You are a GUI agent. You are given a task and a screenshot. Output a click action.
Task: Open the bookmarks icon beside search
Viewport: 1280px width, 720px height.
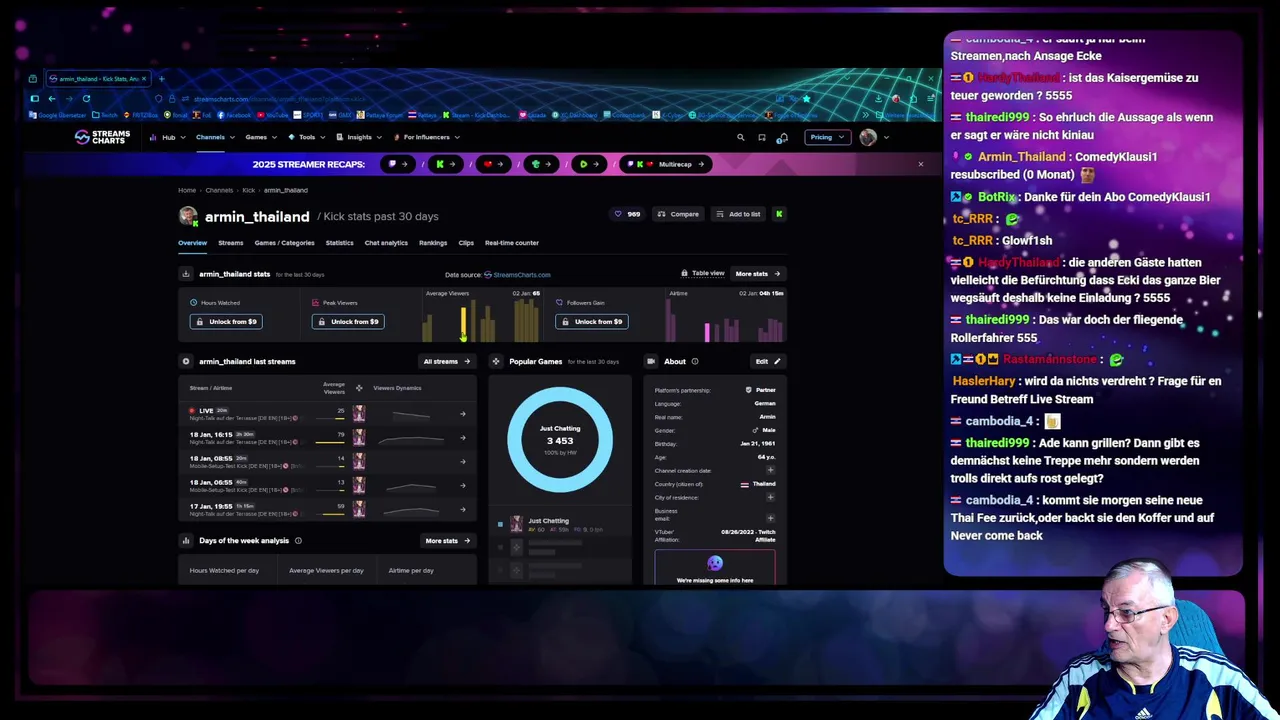click(762, 137)
